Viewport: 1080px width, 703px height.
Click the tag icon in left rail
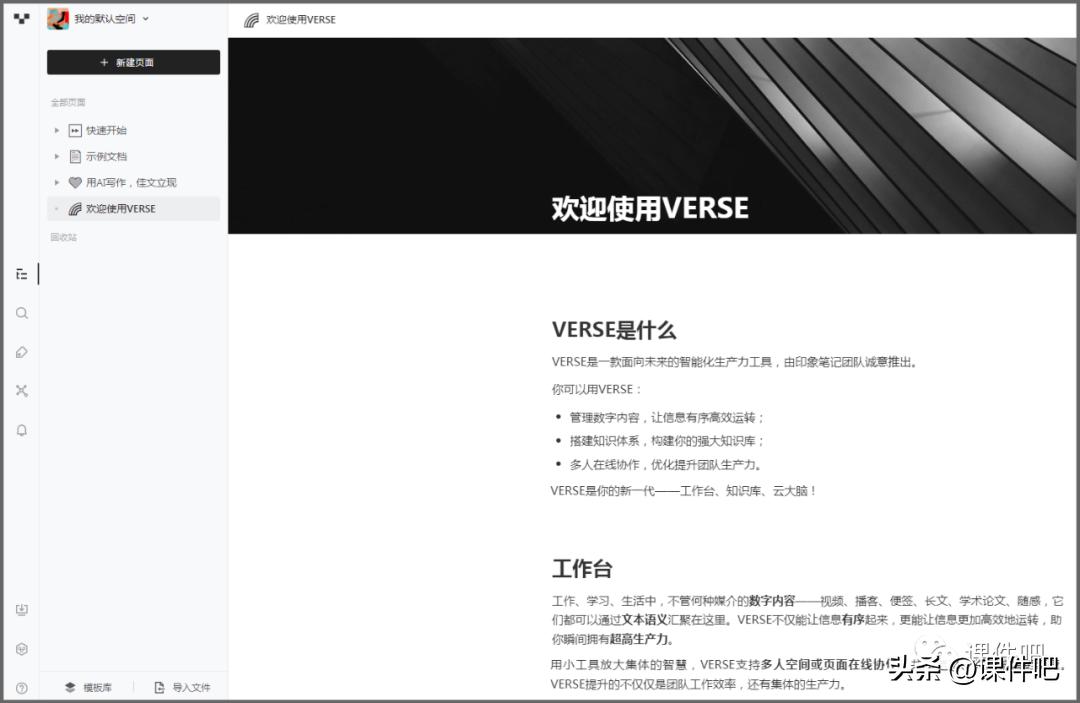pyautogui.click(x=22, y=352)
